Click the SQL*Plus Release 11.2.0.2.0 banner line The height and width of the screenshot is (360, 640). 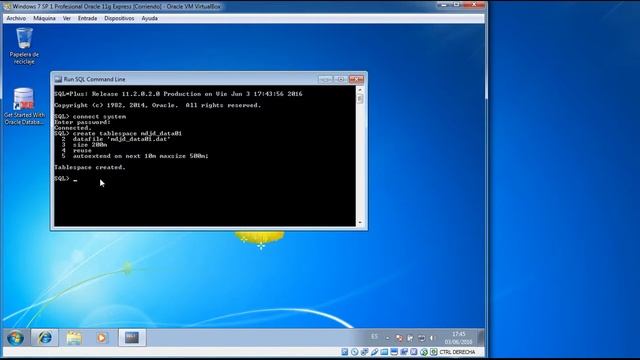coord(178,94)
